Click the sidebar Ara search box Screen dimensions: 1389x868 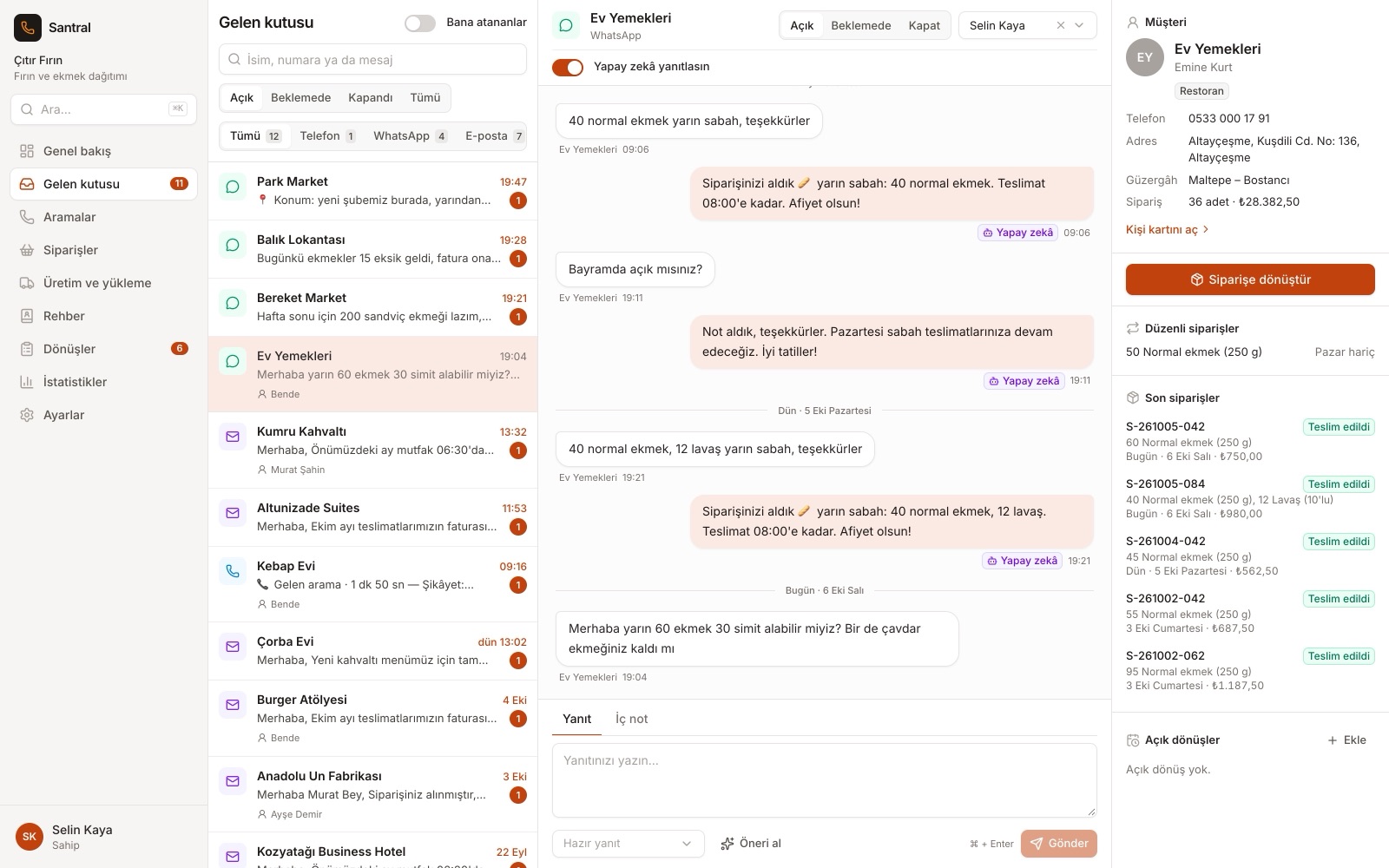(x=103, y=109)
